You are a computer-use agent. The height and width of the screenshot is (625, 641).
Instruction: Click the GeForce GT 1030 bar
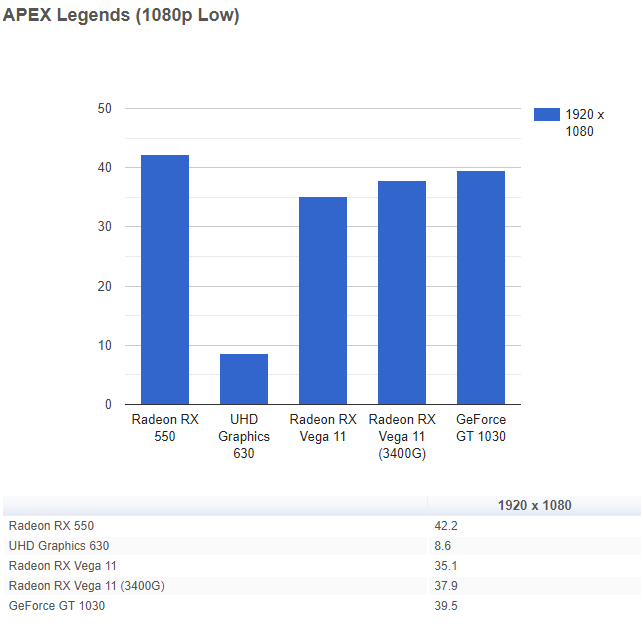[481, 288]
